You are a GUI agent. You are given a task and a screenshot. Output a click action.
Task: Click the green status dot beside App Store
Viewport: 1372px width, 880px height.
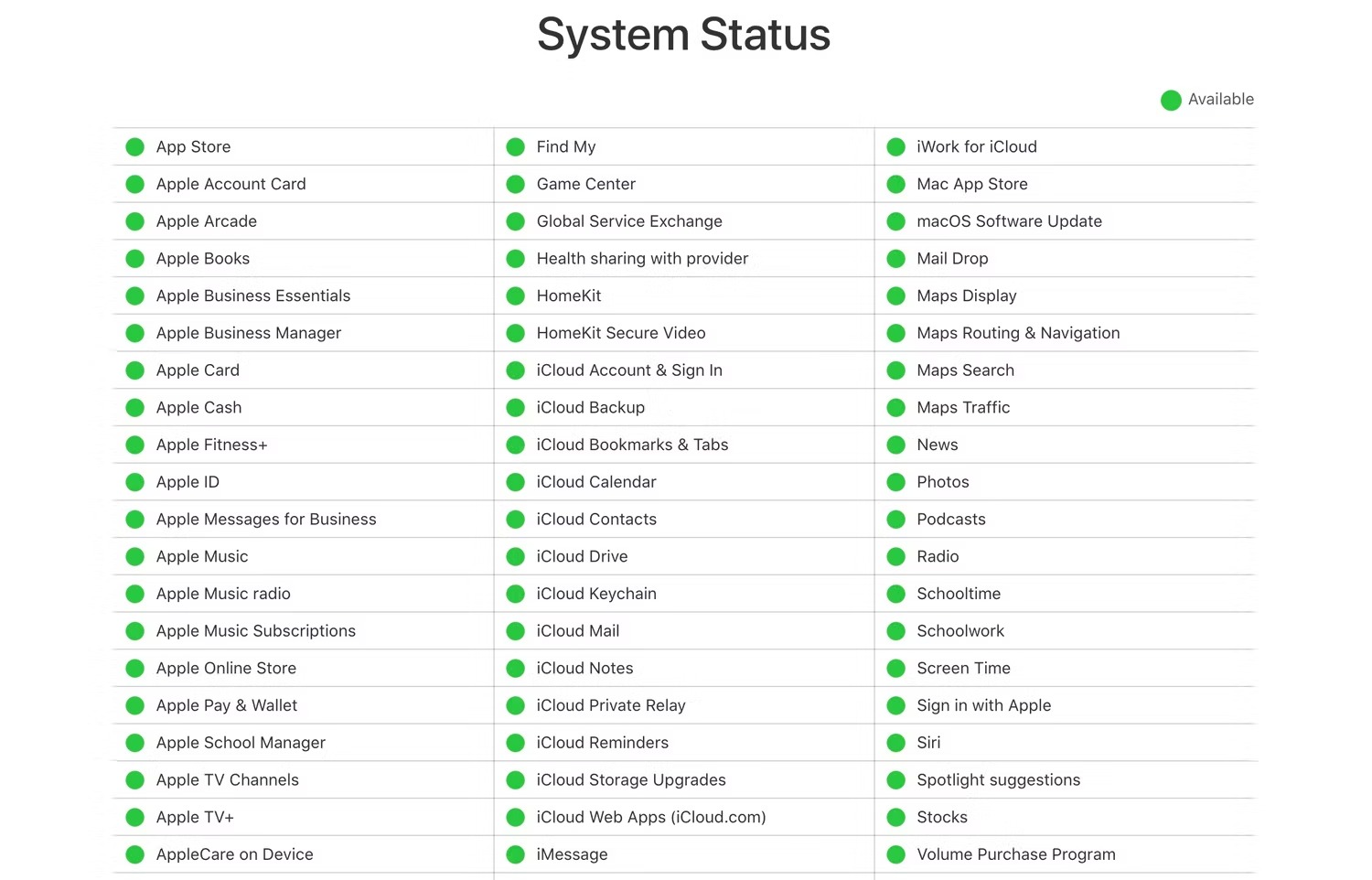click(x=135, y=147)
